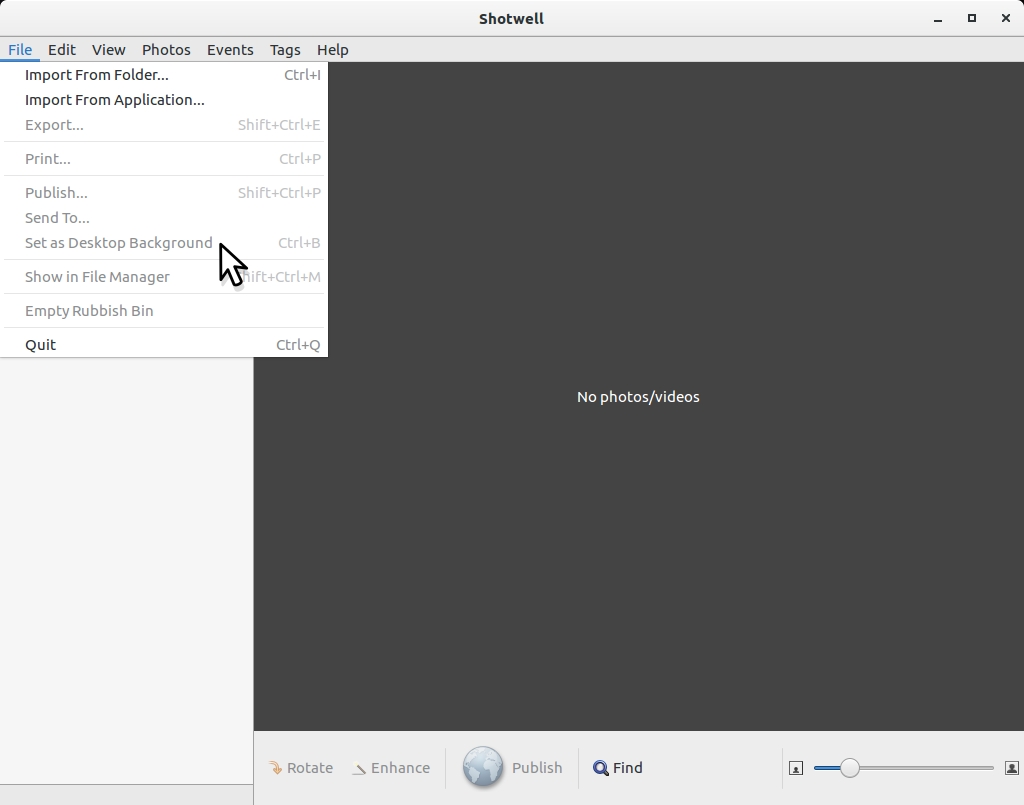Click the small thumbnail size icon

(x=796, y=768)
